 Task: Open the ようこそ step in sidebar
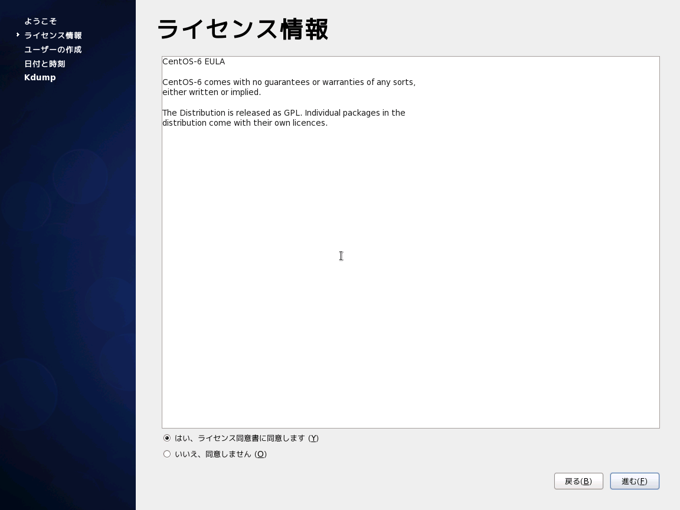point(40,21)
